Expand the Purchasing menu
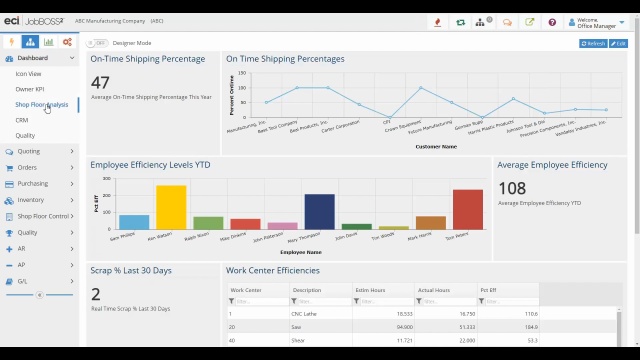The width and height of the screenshot is (640, 360). point(72,184)
